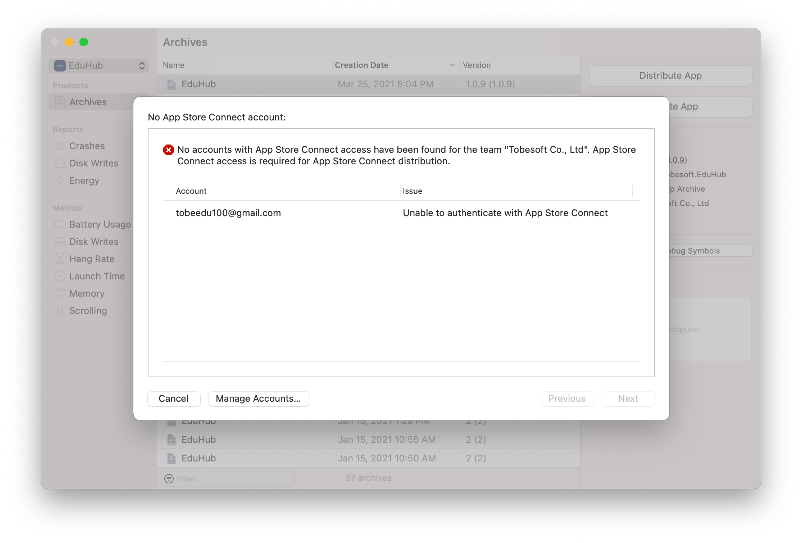Screen dimensions: 802x543
Task: Open Memory metric in sidebar
Action: (x=86, y=294)
